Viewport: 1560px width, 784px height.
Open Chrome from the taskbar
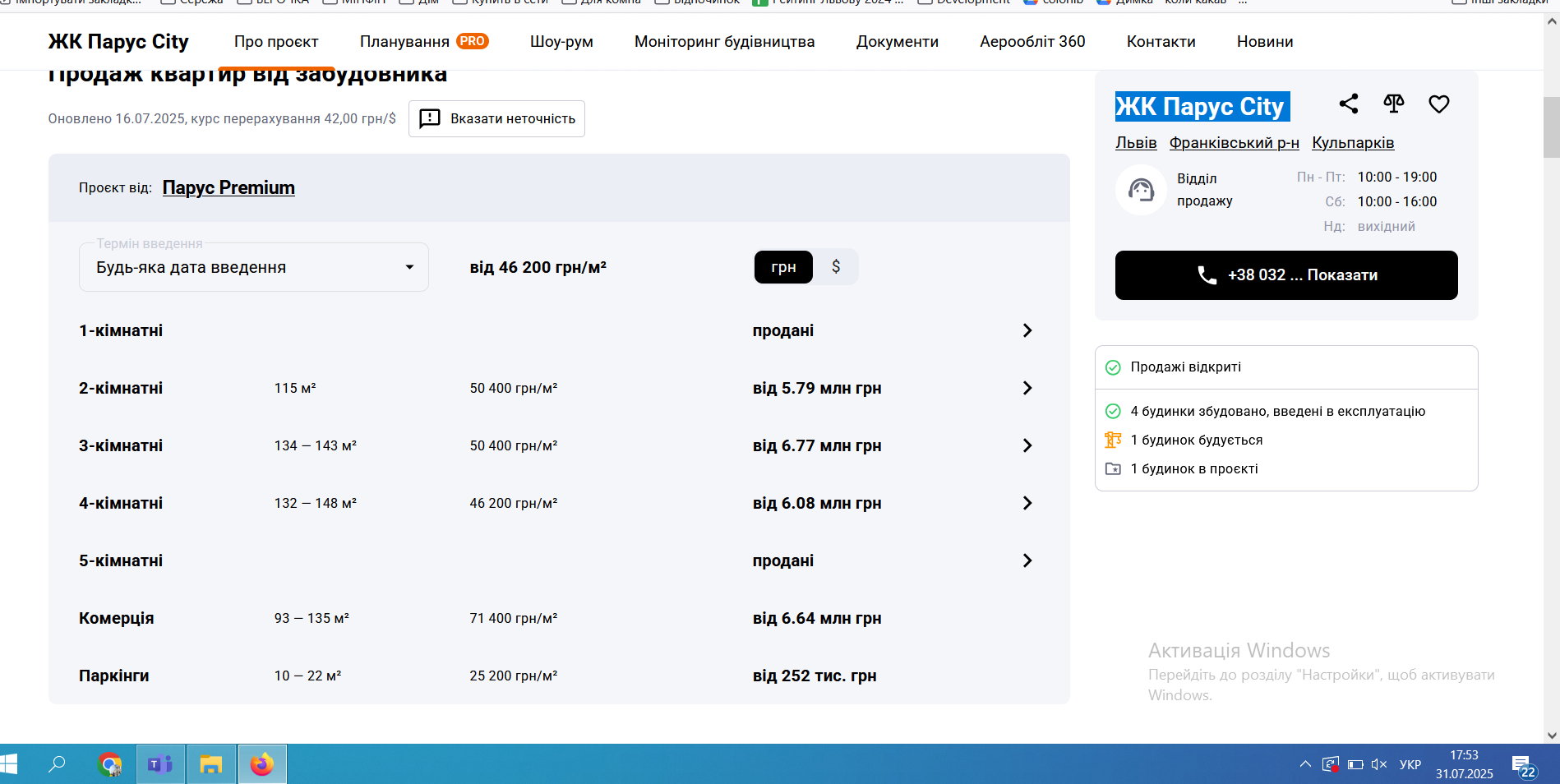[109, 764]
